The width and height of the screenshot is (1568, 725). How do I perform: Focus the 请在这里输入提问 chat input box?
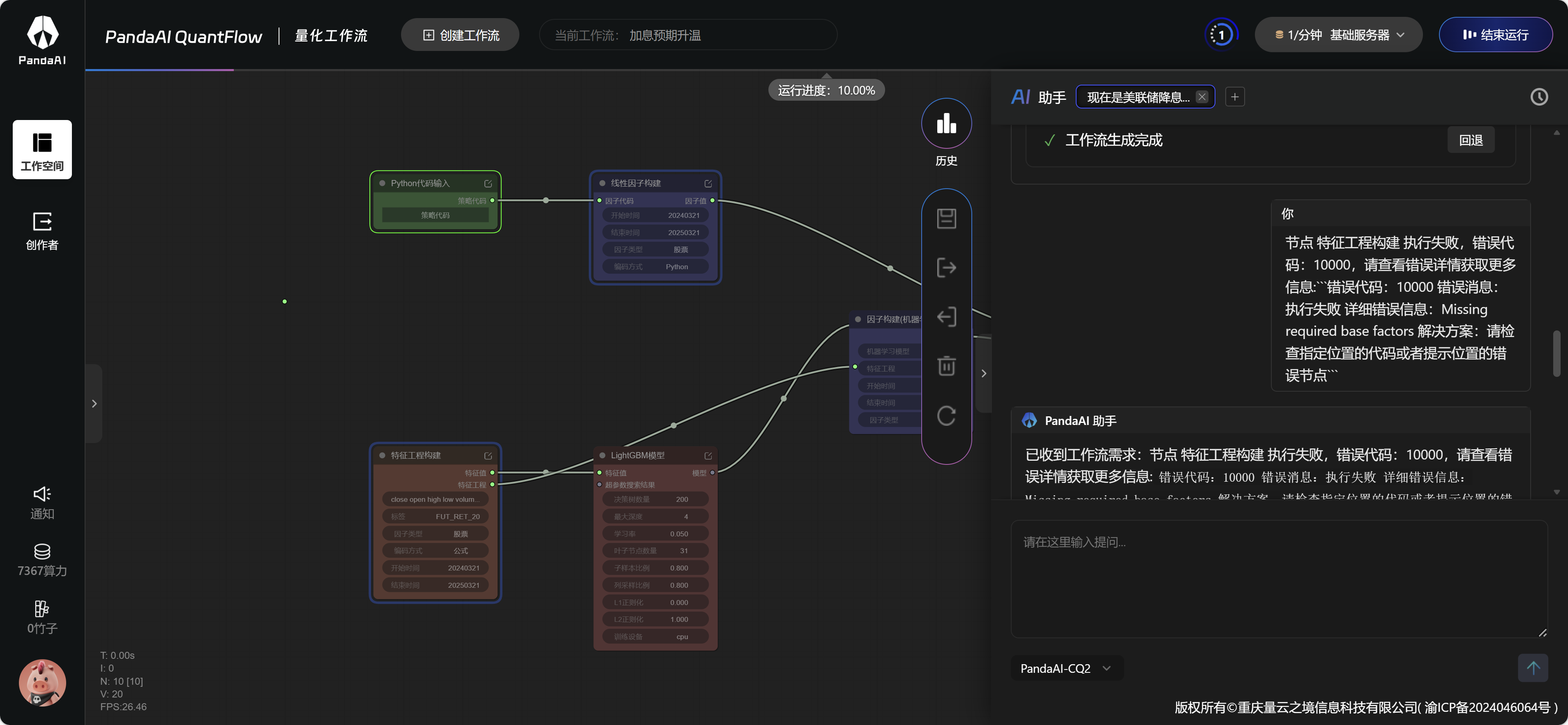tap(1279, 579)
